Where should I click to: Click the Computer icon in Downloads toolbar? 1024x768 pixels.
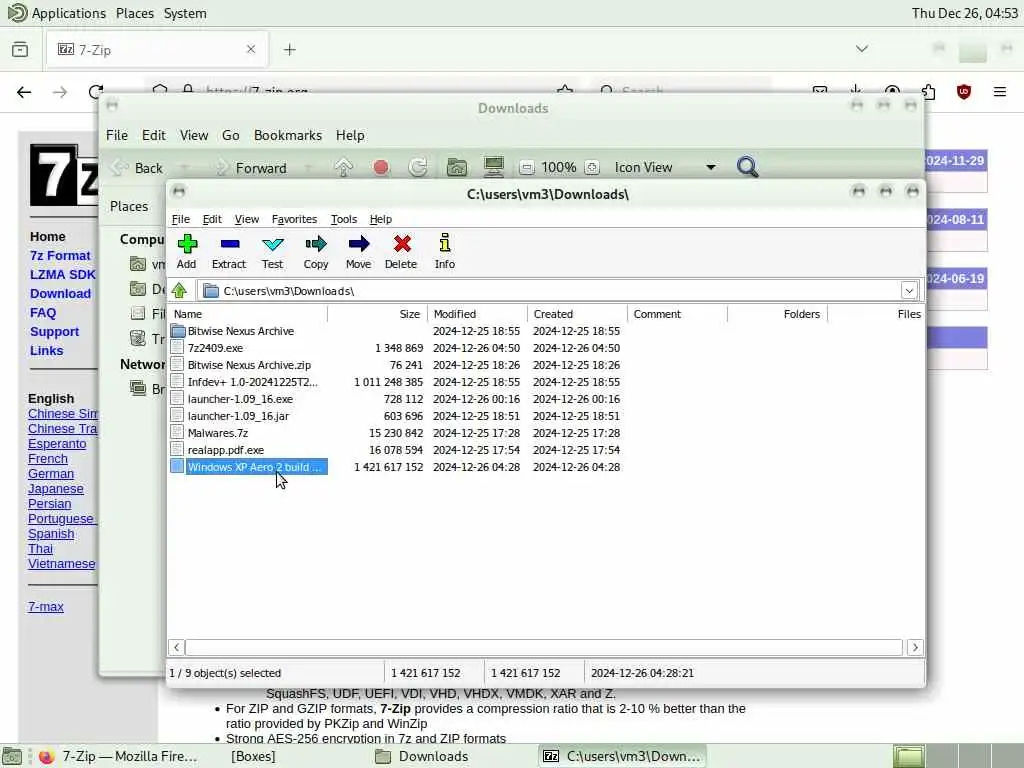point(494,167)
